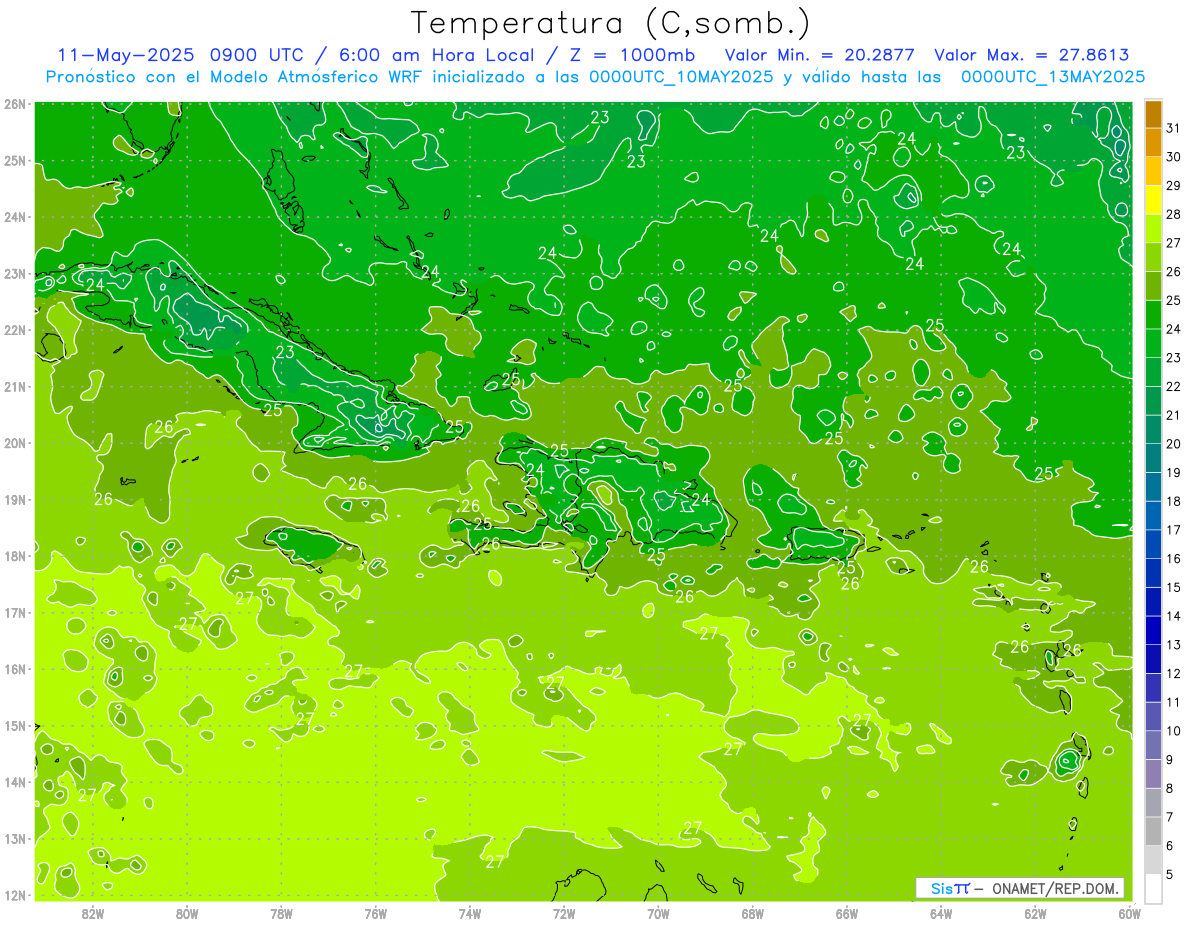Select the date text "11-May-2025 0900 UTC"
Screen dimensions: 1200x927
pos(181,55)
